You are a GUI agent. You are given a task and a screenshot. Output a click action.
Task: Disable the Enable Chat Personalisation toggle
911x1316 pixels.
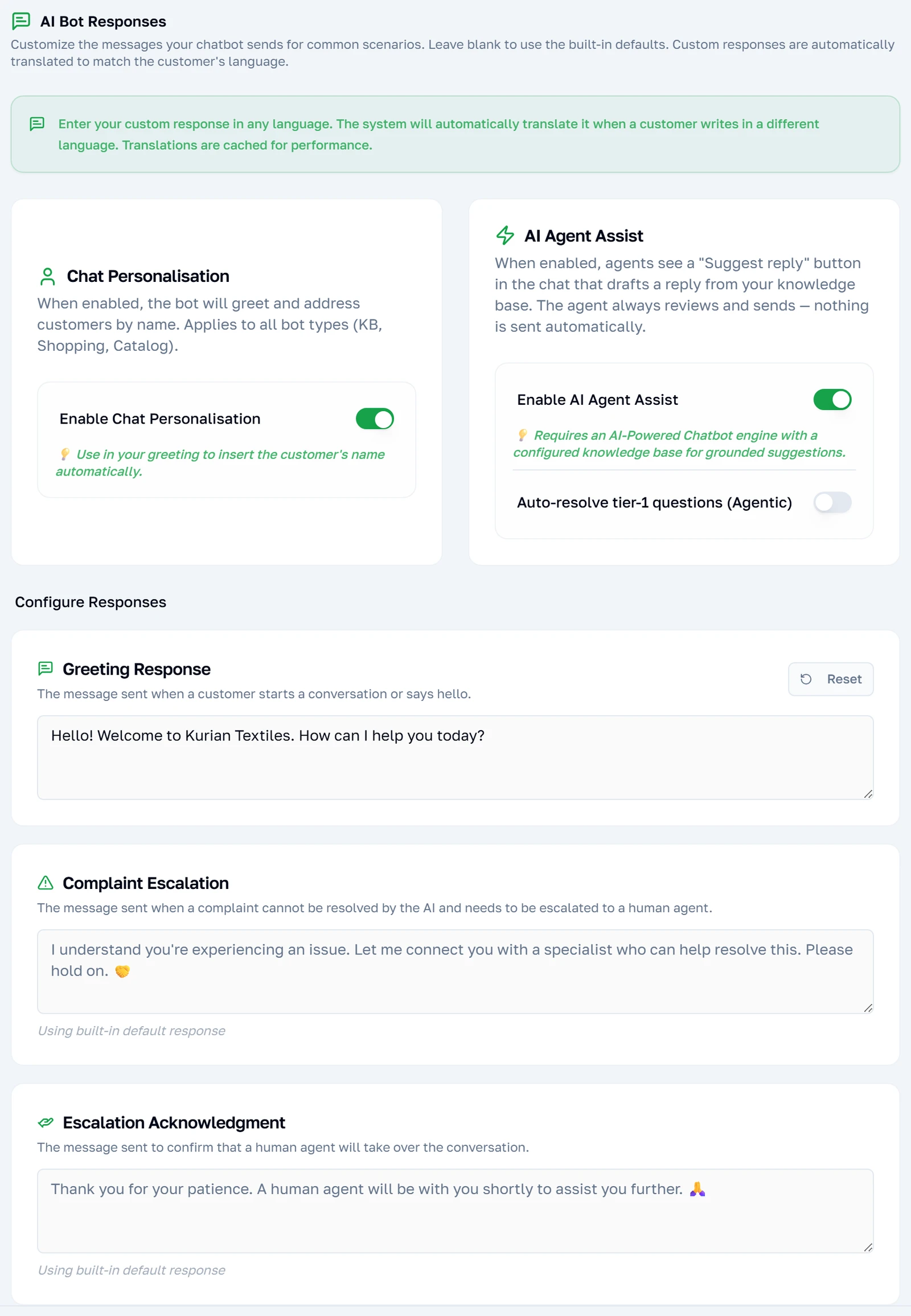[375, 419]
